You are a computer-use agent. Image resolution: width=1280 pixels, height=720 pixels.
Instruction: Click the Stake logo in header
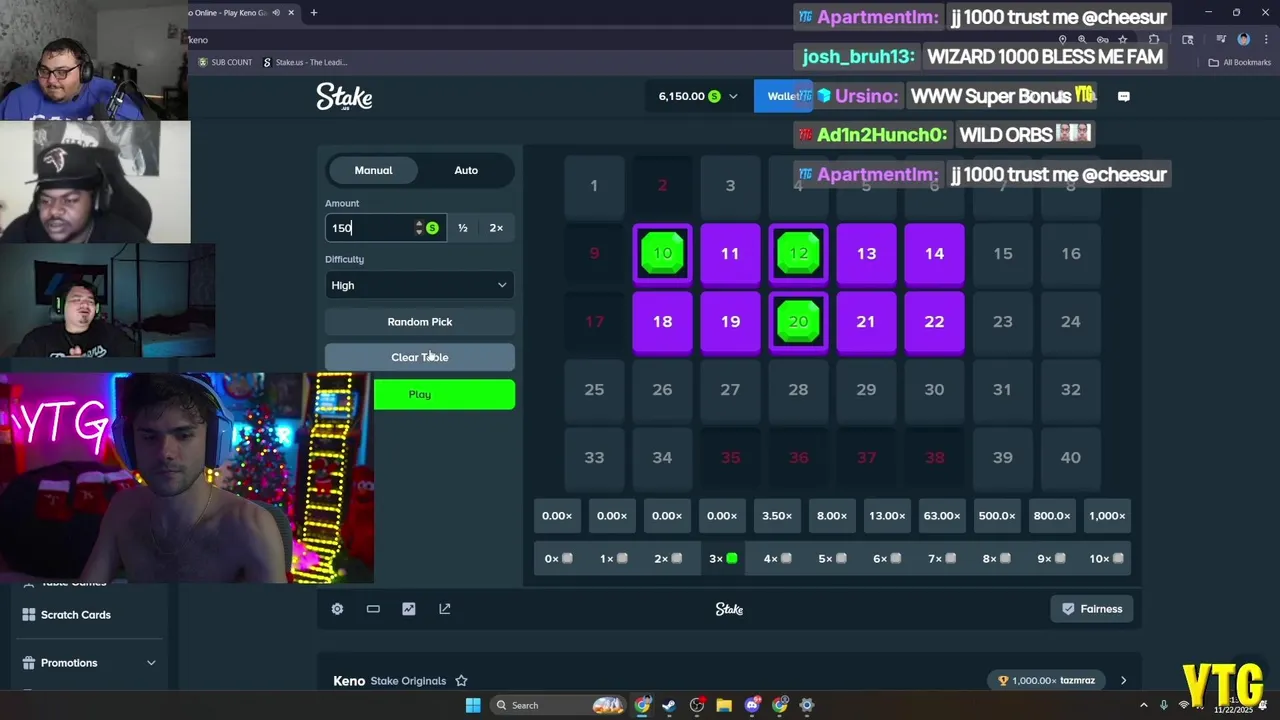344,97
